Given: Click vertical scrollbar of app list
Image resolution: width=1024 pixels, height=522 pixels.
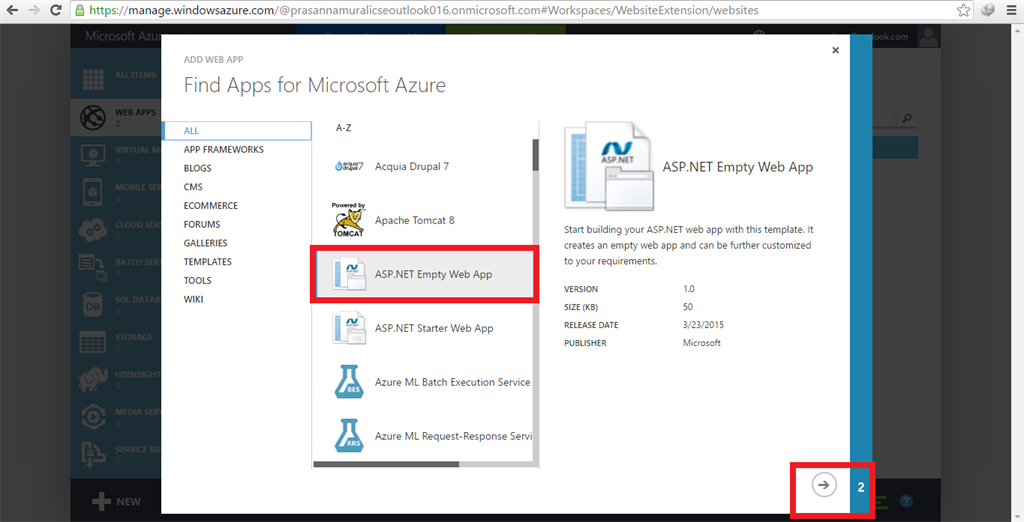Looking at the screenshot, I should click(536, 155).
